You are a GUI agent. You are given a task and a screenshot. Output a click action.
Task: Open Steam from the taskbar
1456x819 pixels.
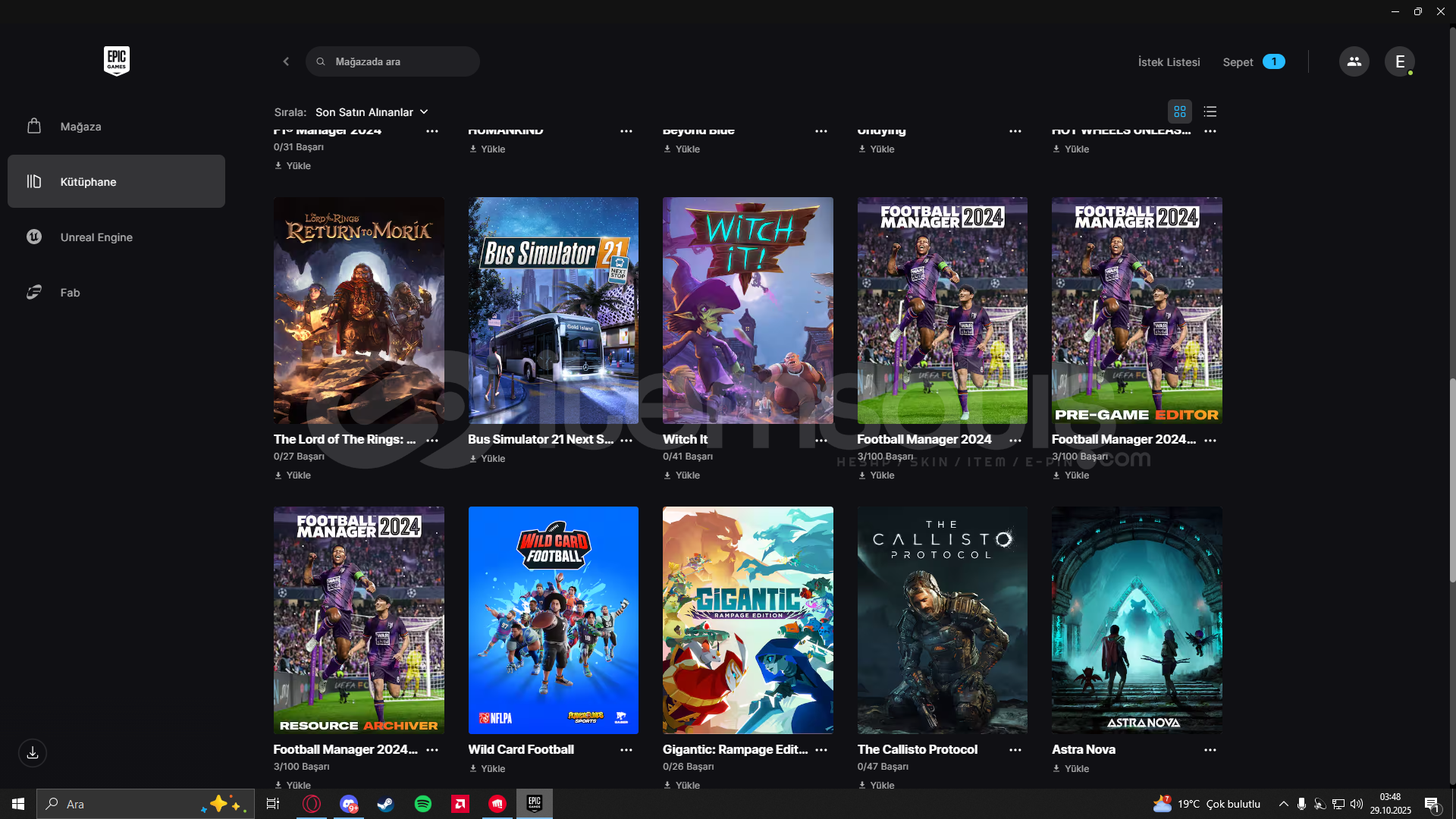tap(385, 804)
